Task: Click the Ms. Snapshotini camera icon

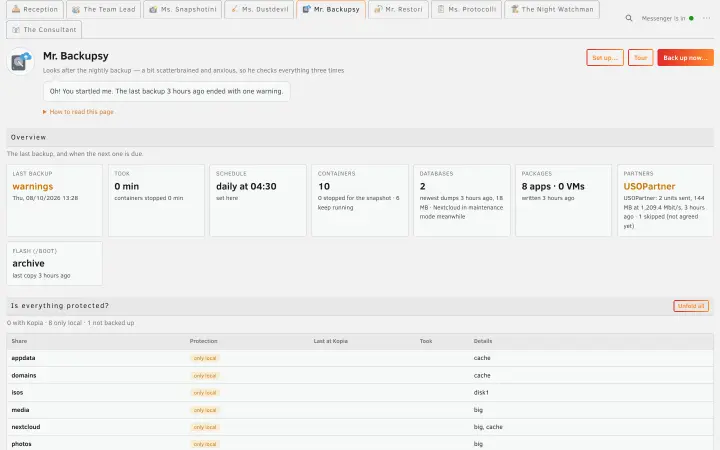Action: tap(153, 9)
